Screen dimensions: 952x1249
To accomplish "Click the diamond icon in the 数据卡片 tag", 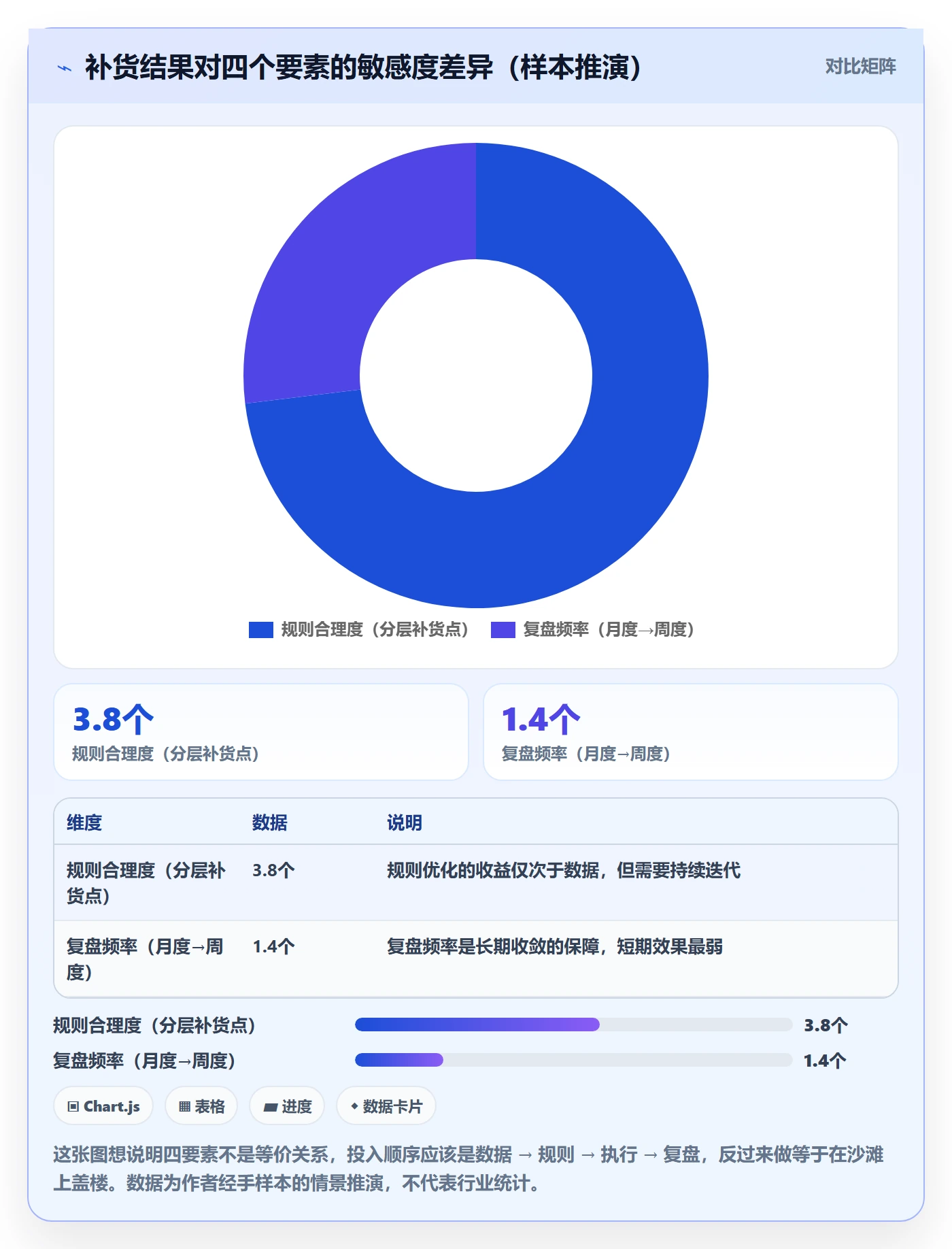I will click(x=354, y=1107).
